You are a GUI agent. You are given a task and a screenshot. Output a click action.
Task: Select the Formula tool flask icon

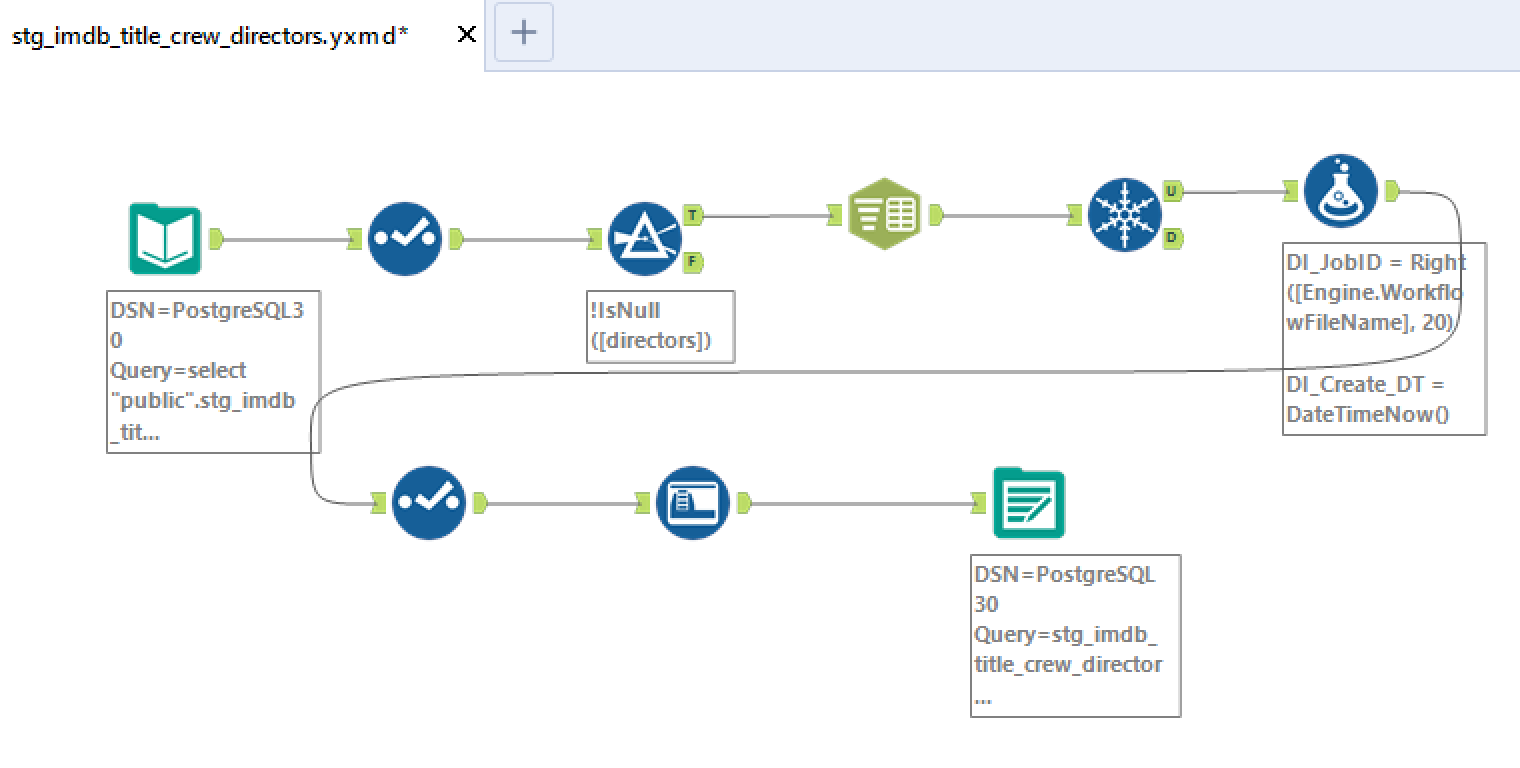tap(1341, 190)
